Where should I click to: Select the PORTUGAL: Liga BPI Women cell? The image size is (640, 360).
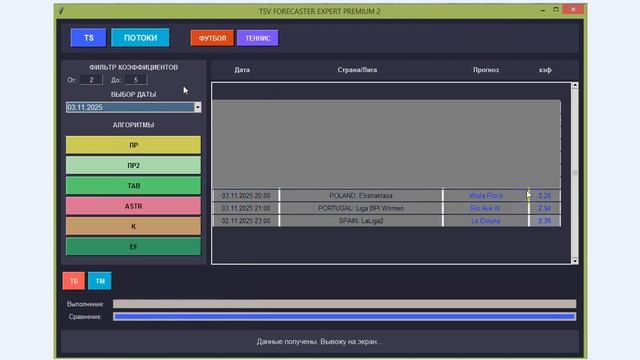click(361, 208)
